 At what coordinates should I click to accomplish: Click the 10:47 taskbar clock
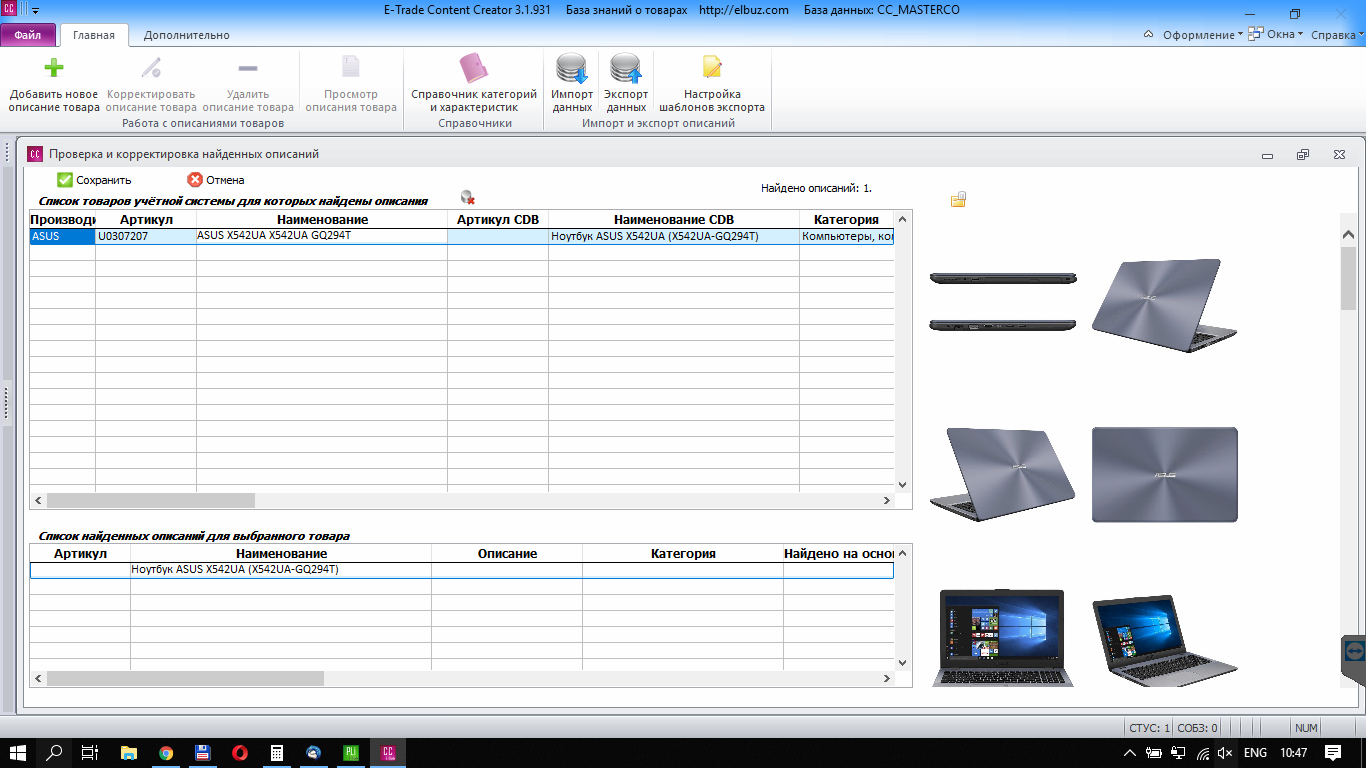[1293, 753]
